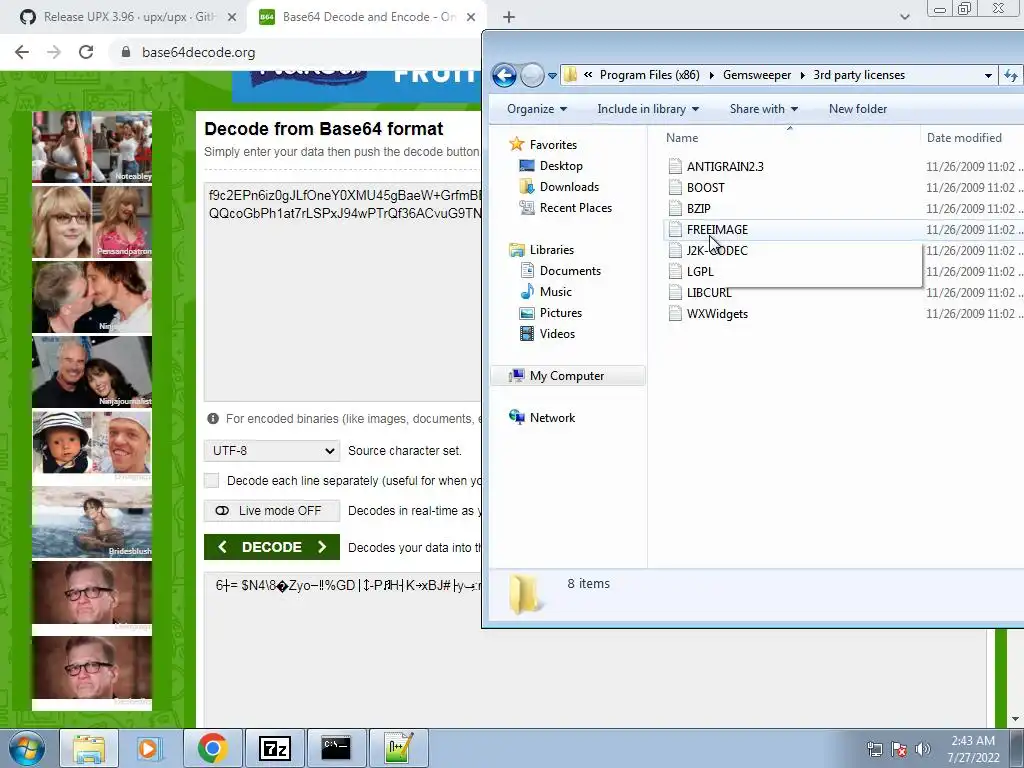This screenshot has width=1024, height=768.
Task: Check Decode each line separately checkbox
Action: (x=211, y=481)
